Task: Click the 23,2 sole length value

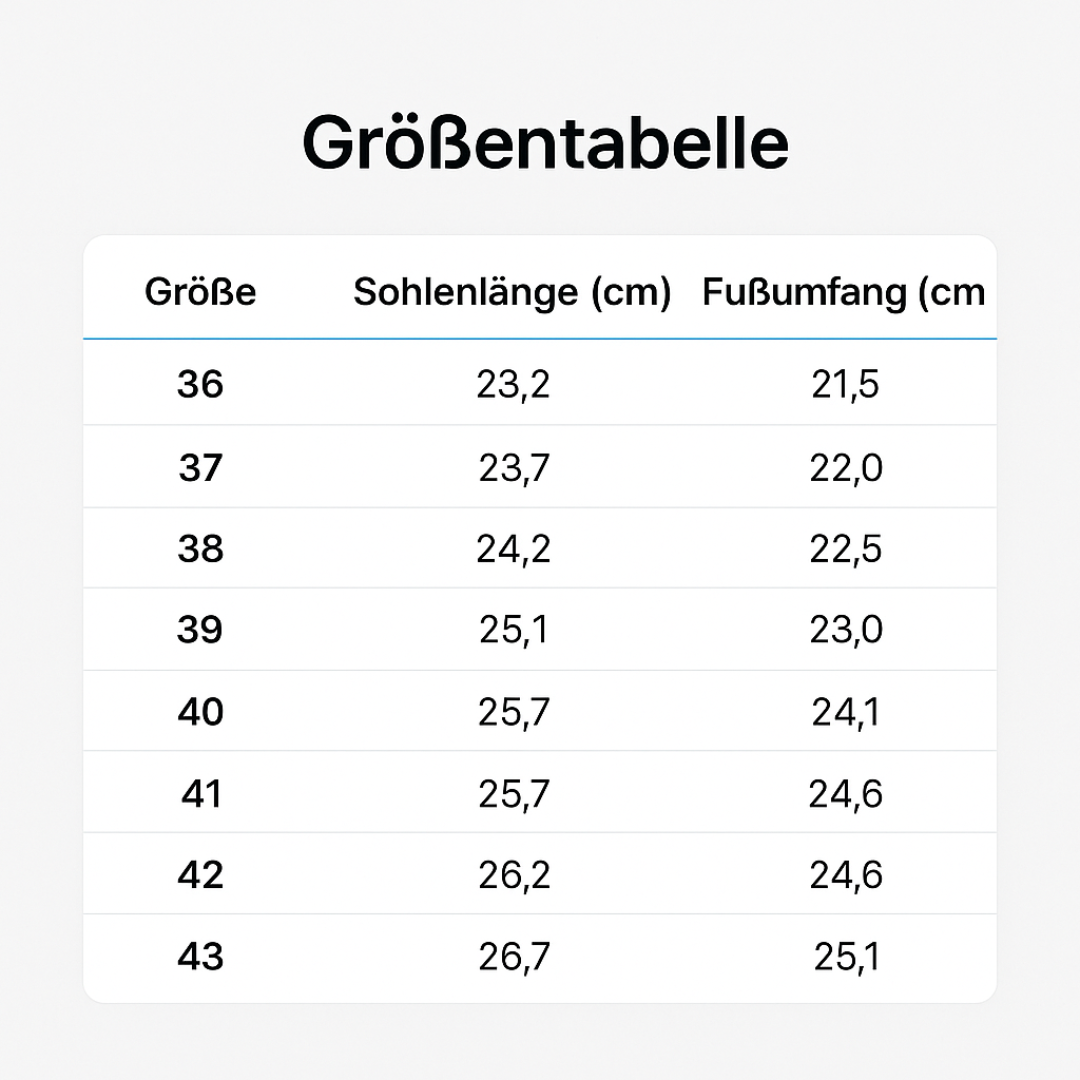Action: (513, 384)
